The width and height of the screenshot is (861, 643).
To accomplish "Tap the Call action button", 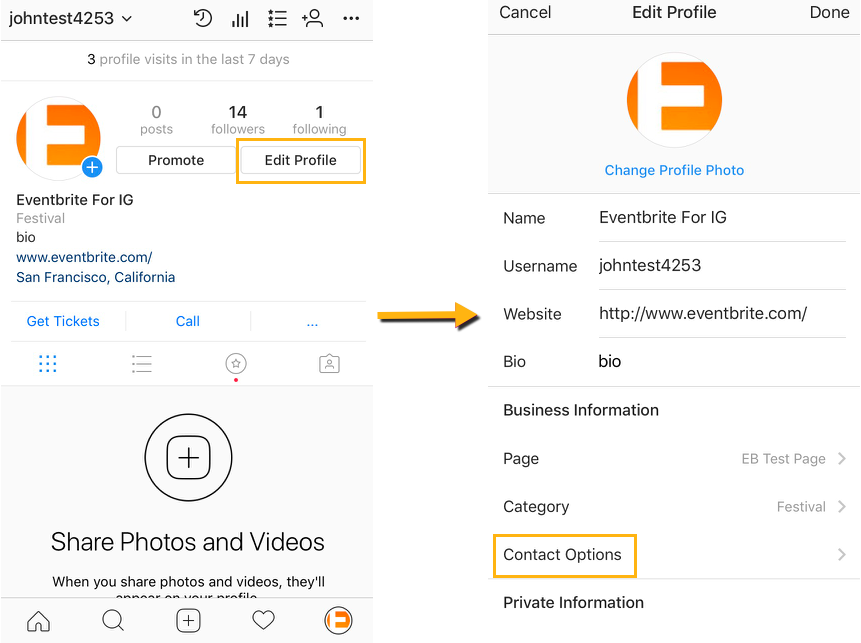I will (188, 321).
